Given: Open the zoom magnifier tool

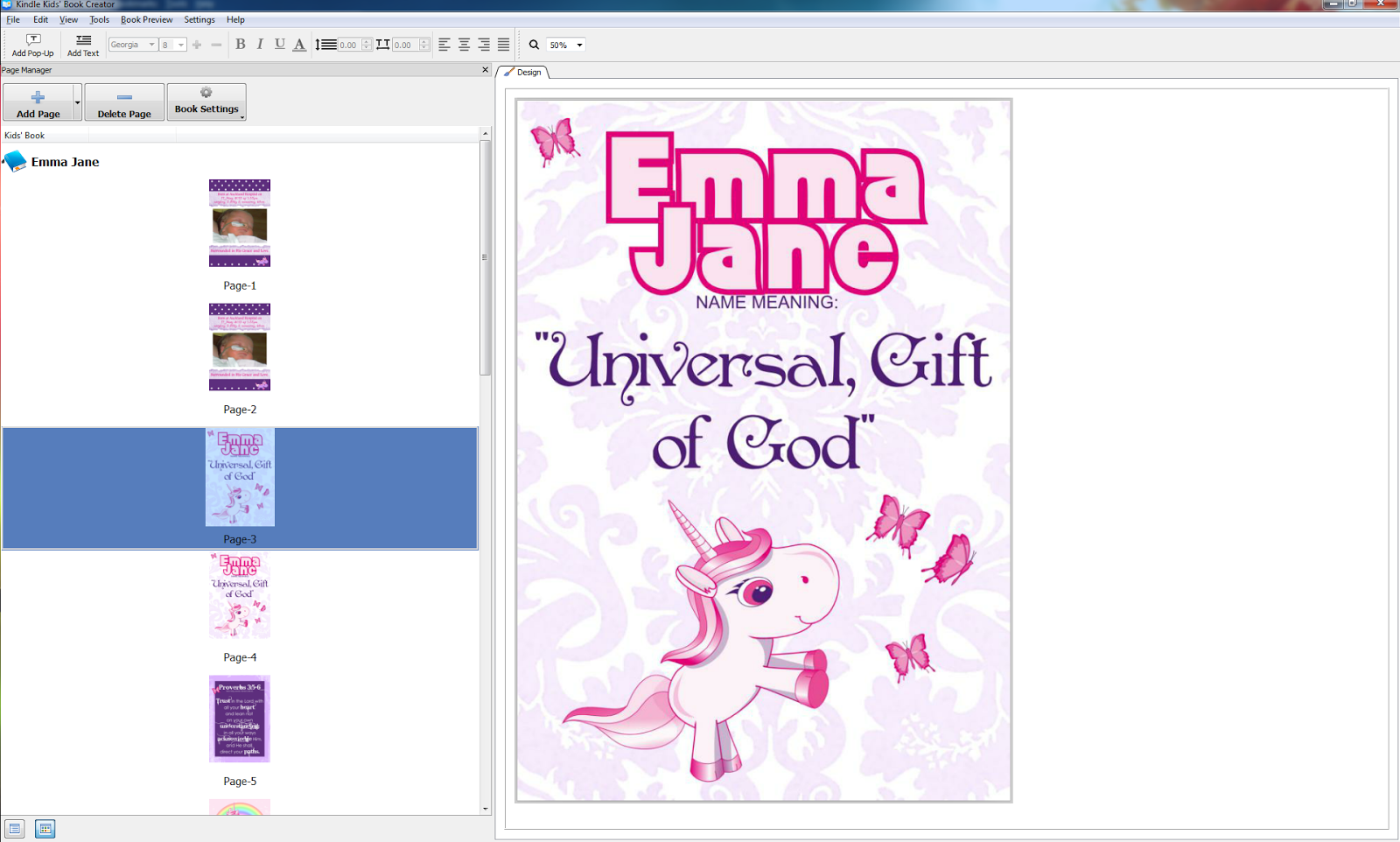Looking at the screenshot, I should (x=534, y=45).
